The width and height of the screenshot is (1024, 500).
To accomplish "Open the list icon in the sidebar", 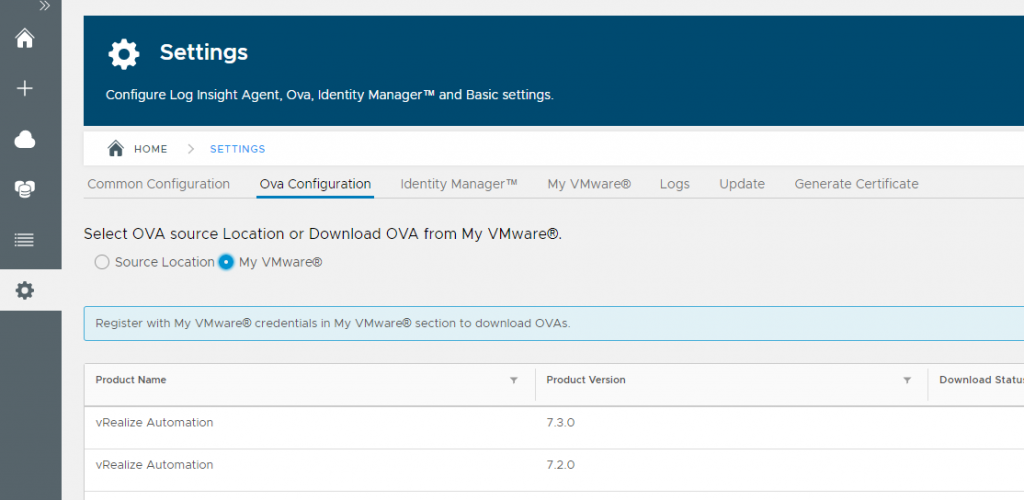I will click(25, 240).
